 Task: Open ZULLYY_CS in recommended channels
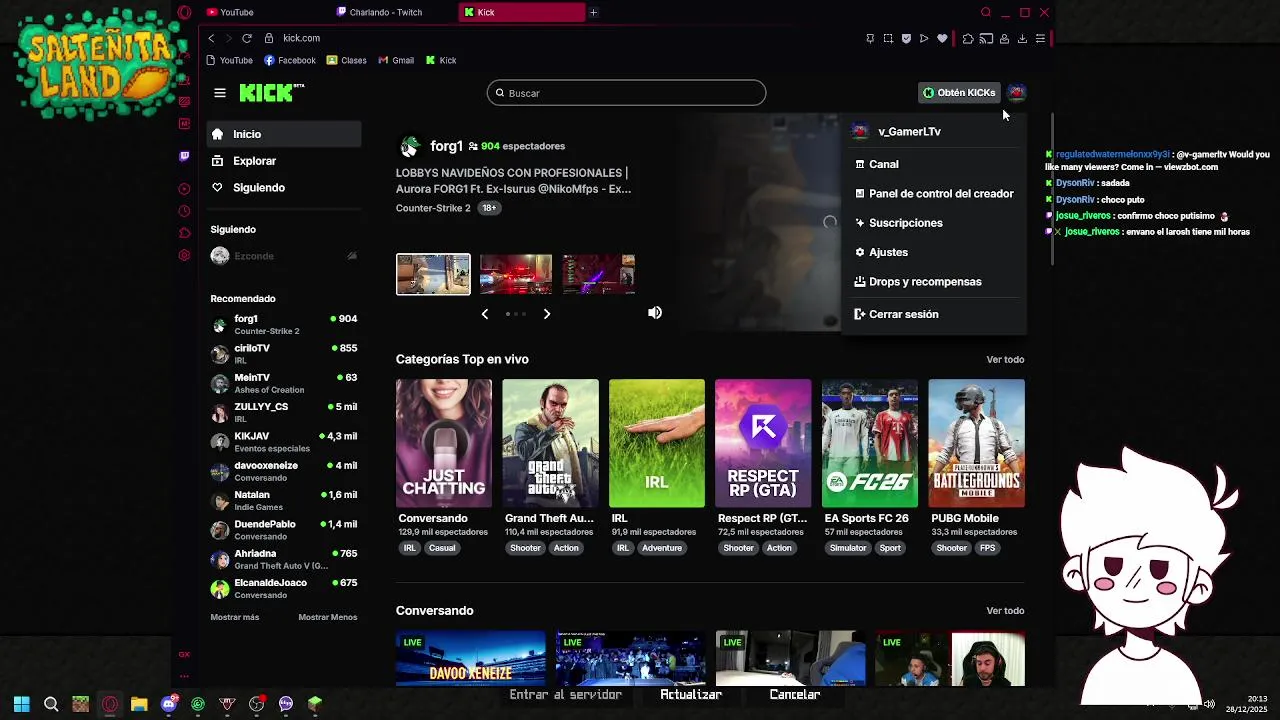[285, 412]
